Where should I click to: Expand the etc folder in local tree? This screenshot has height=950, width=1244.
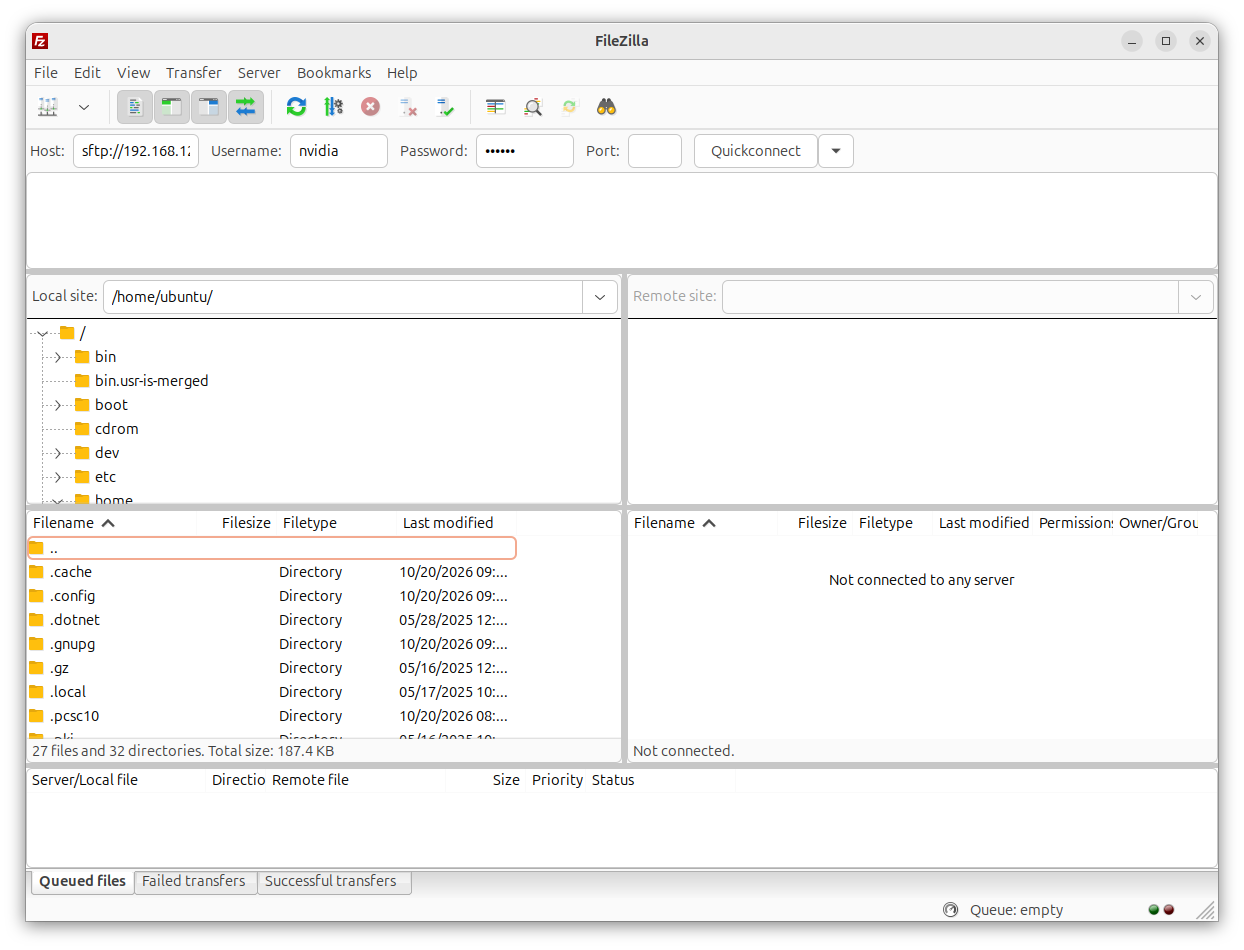click(x=58, y=477)
